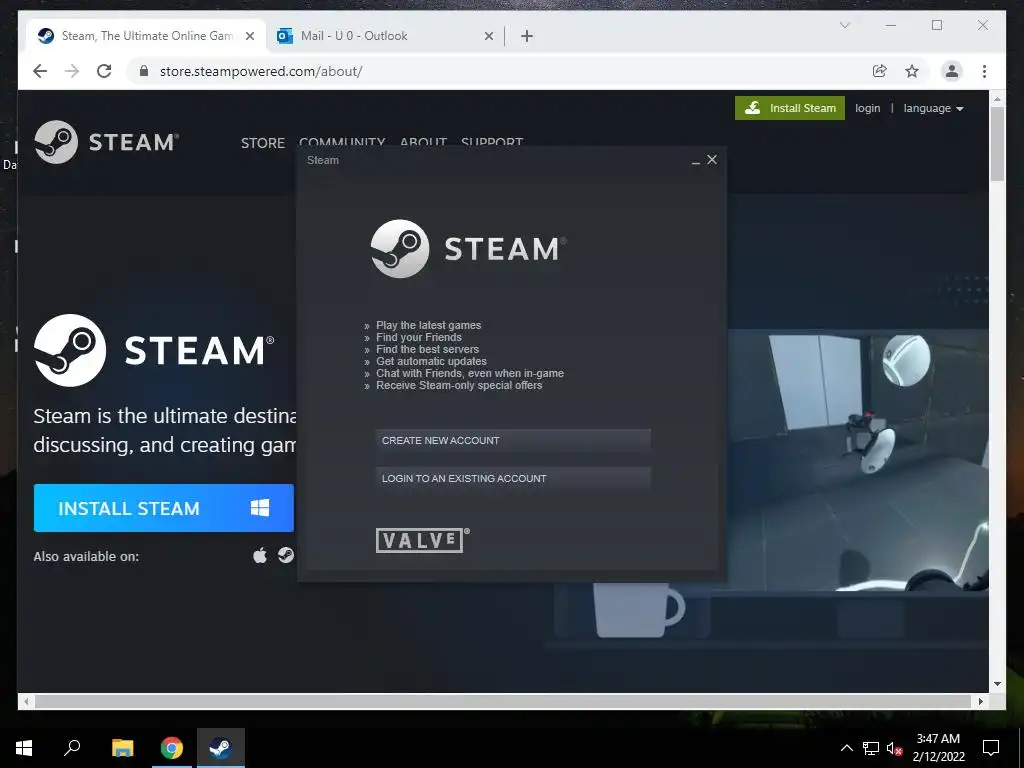
Task: Click the horizontal scrollbar
Action: coord(503,701)
